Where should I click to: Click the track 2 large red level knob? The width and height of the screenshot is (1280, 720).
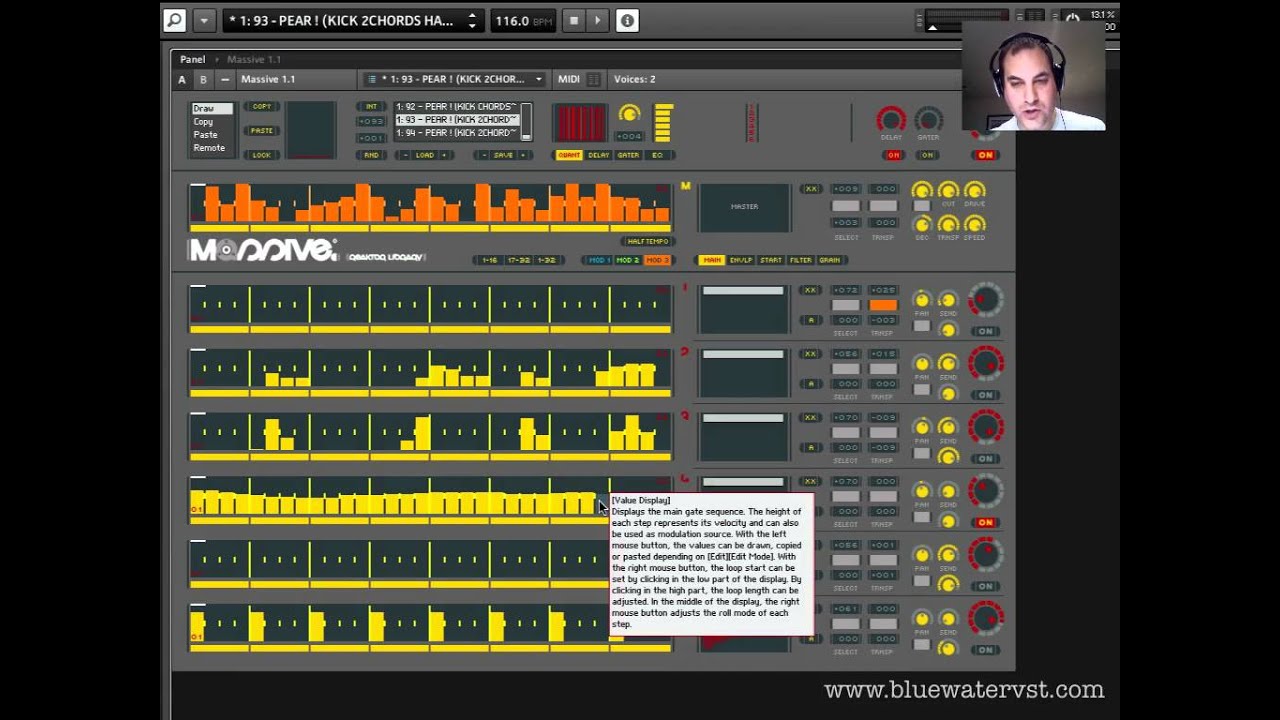(x=985, y=363)
